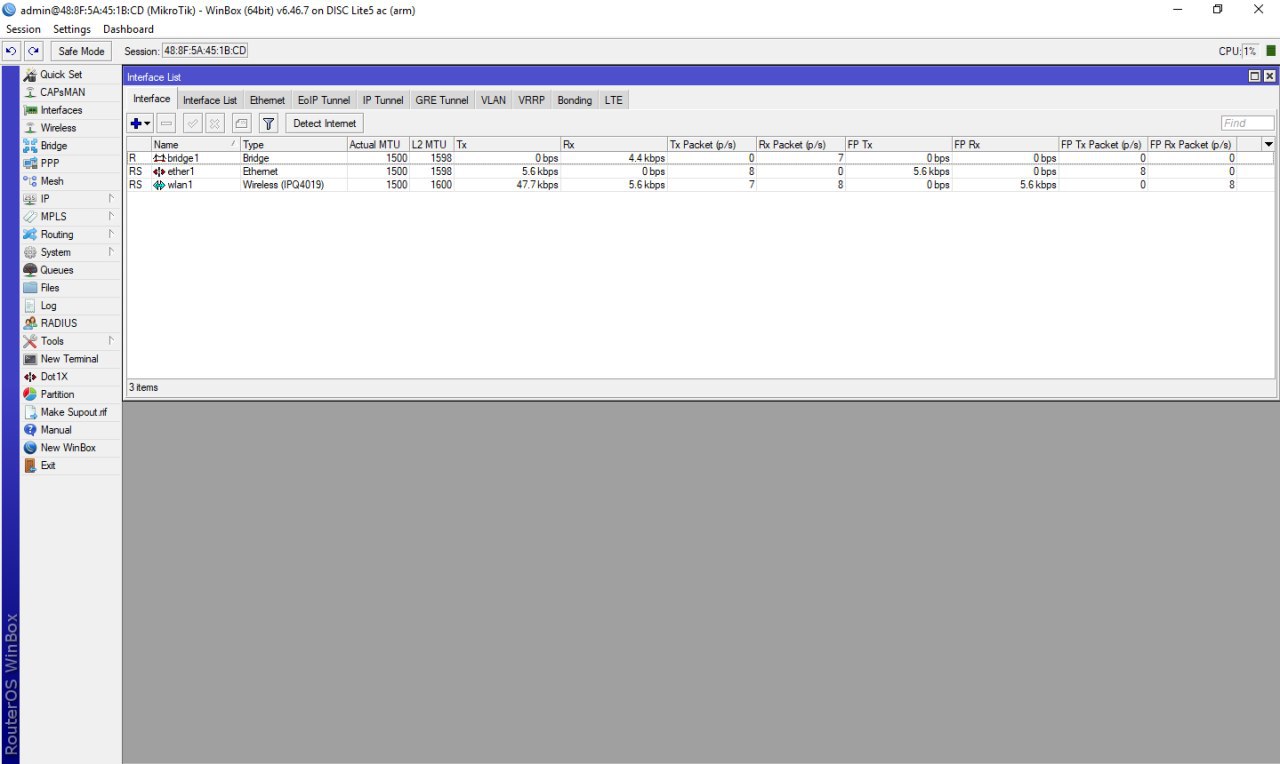The image size is (1280, 764).
Task: Open Bridge in the sidebar menu
Action: point(70,146)
